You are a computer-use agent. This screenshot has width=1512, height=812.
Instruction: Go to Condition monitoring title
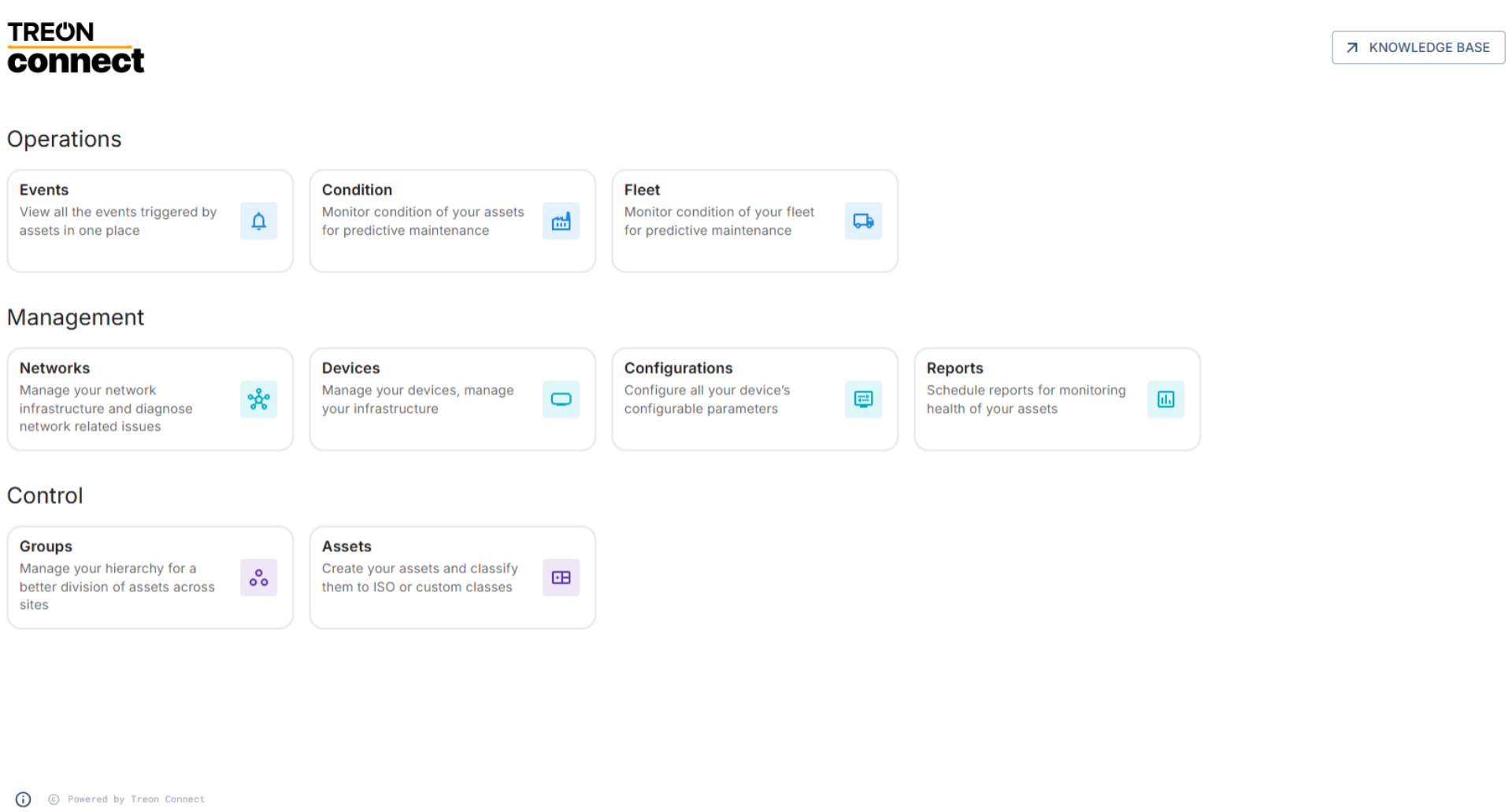tap(357, 190)
